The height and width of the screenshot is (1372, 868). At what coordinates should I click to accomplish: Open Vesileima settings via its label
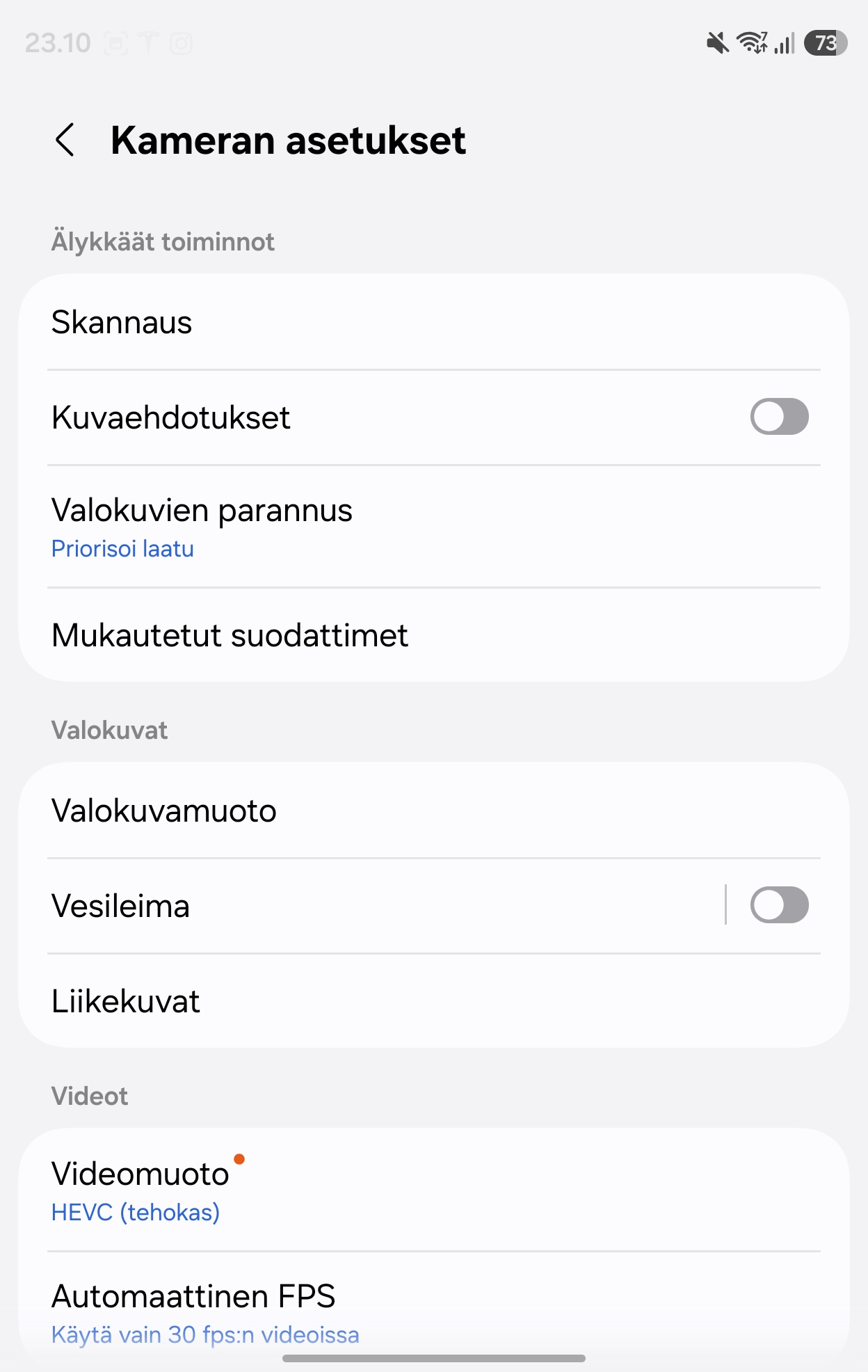point(120,906)
